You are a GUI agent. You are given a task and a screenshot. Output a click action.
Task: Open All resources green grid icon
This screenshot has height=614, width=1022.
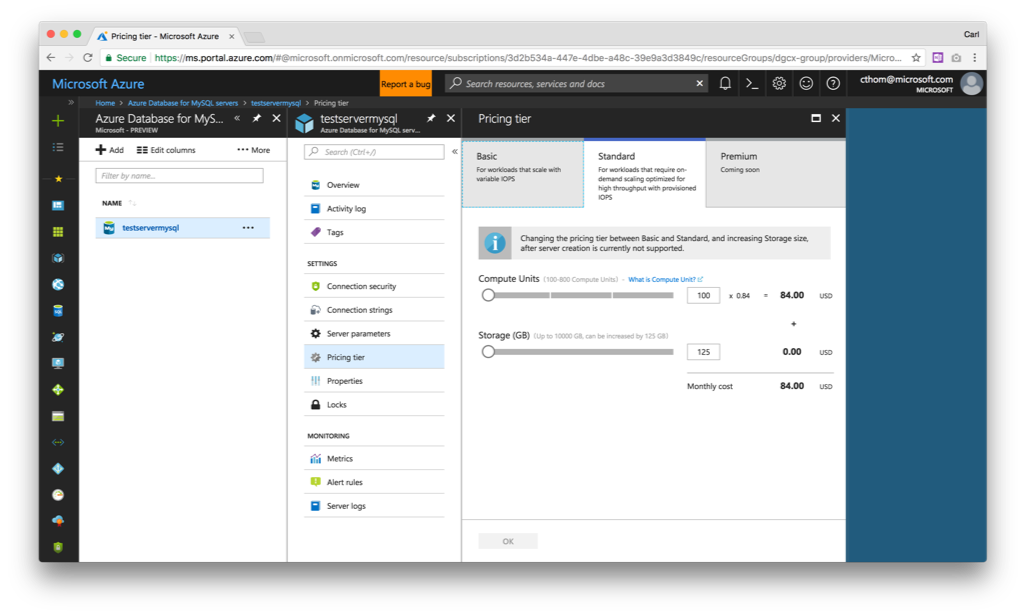point(58,231)
